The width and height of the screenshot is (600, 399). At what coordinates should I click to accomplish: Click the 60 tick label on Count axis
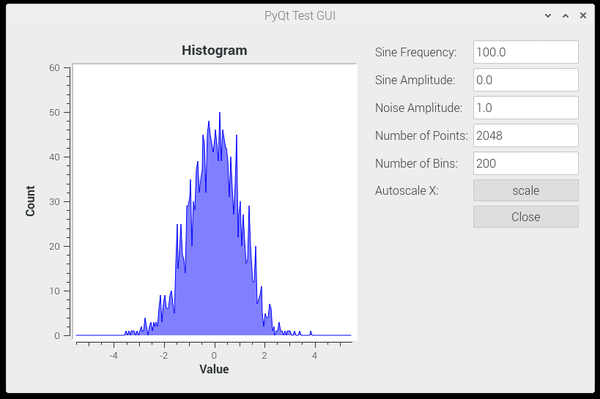click(x=55, y=68)
